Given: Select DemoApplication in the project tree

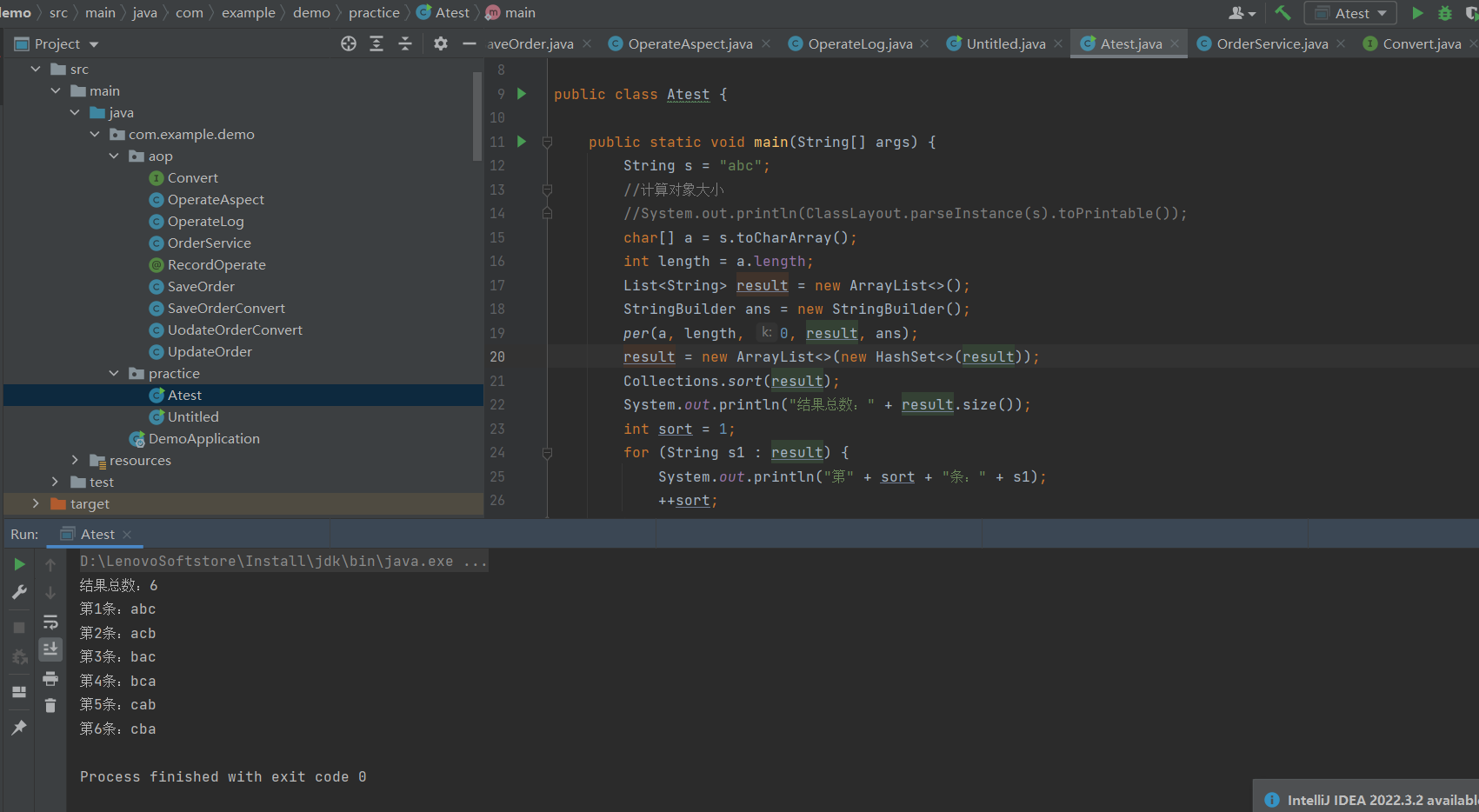Looking at the screenshot, I should coord(203,438).
